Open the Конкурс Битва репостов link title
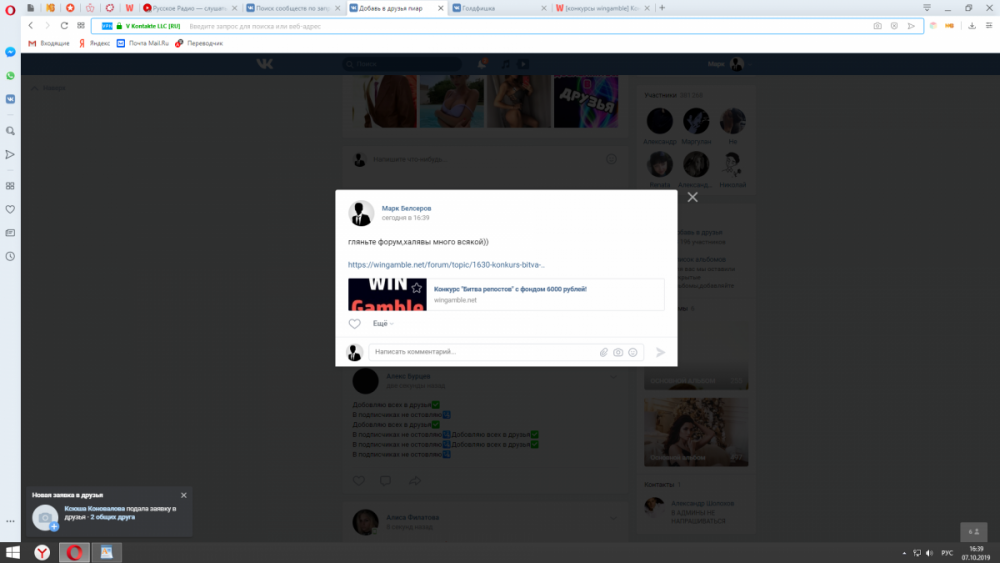Screen dimensions: 1000x563 click(510, 289)
